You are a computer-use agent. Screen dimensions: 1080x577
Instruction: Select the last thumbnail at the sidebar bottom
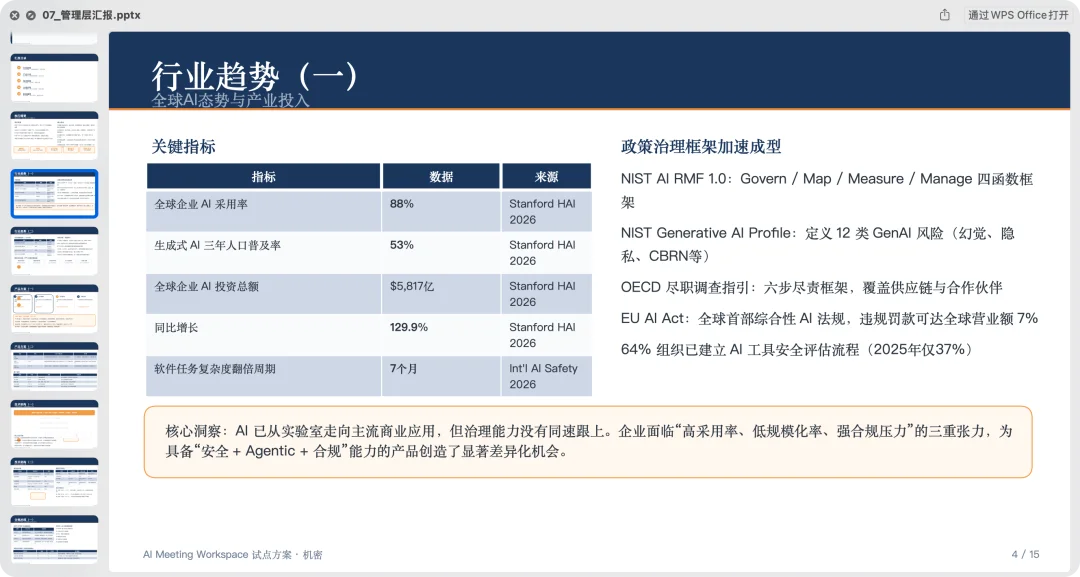pyautogui.click(x=54, y=540)
